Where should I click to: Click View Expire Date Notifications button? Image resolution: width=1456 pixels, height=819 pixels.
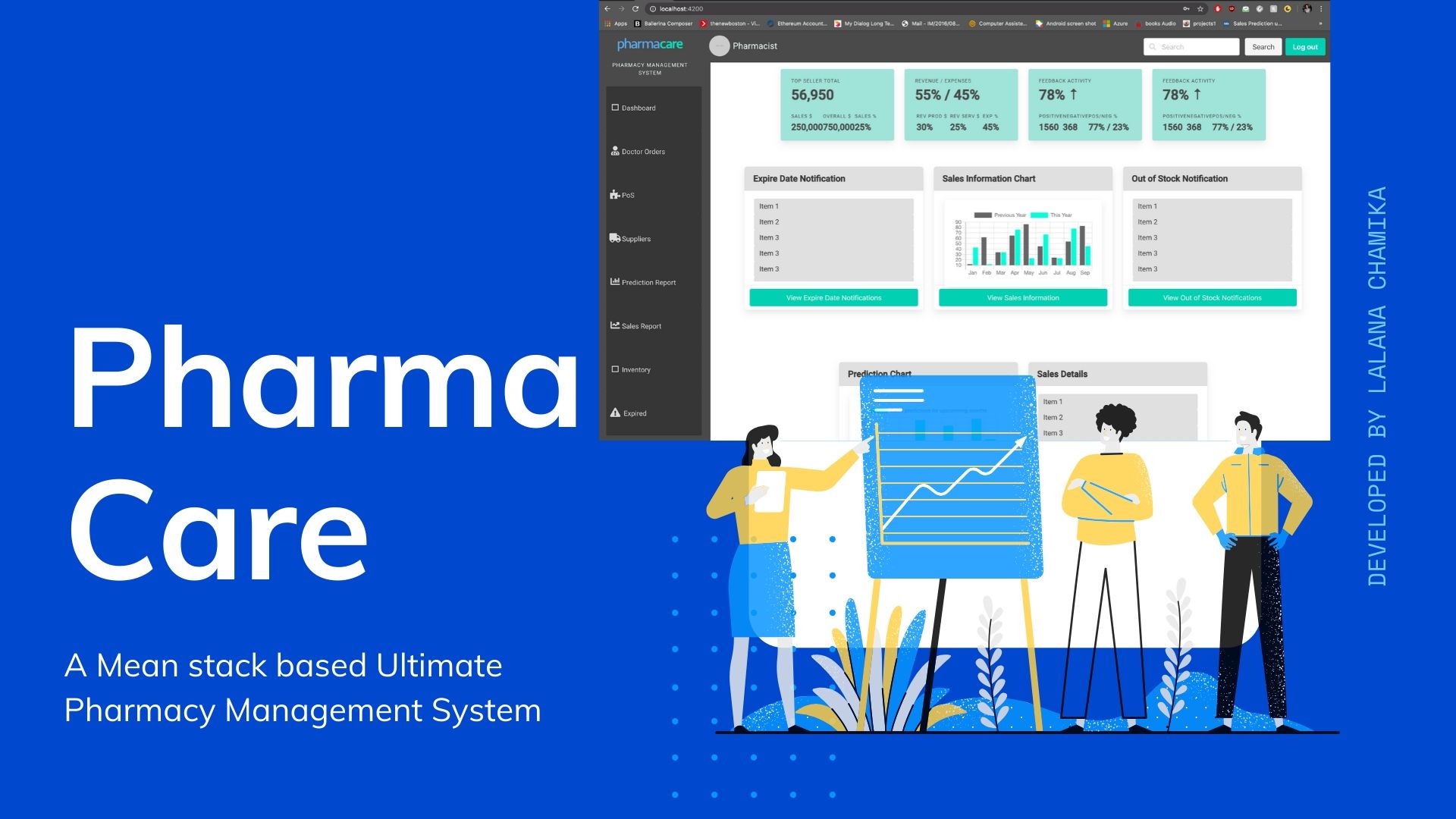[x=833, y=297]
